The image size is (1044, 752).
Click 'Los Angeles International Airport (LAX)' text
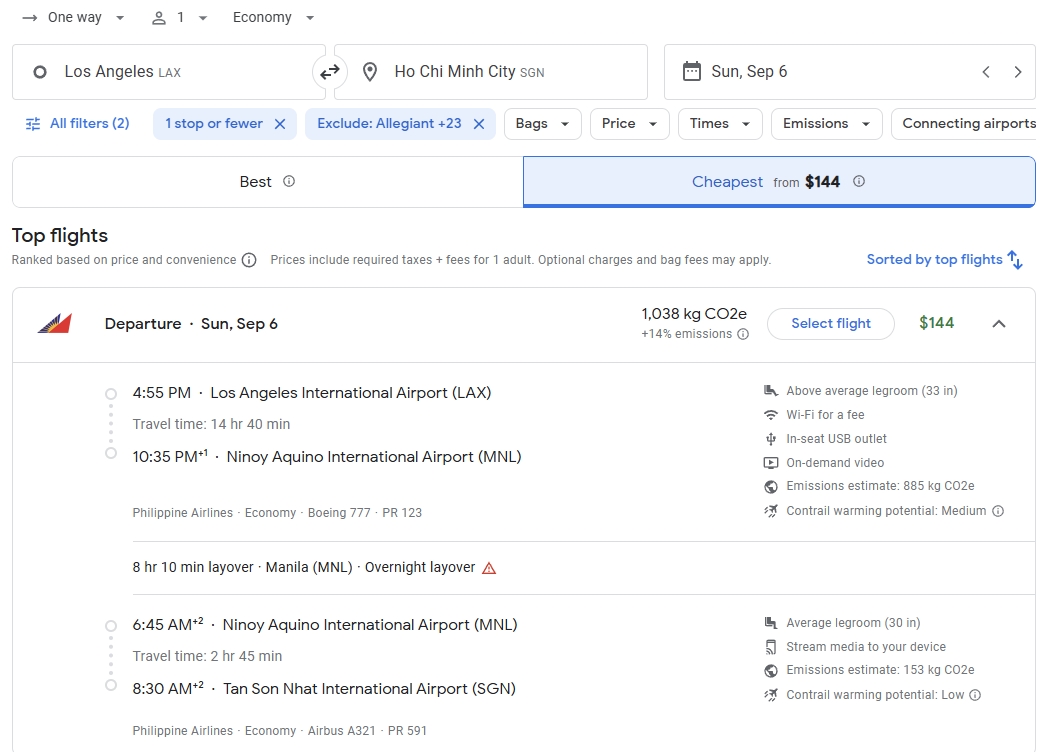click(351, 393)
